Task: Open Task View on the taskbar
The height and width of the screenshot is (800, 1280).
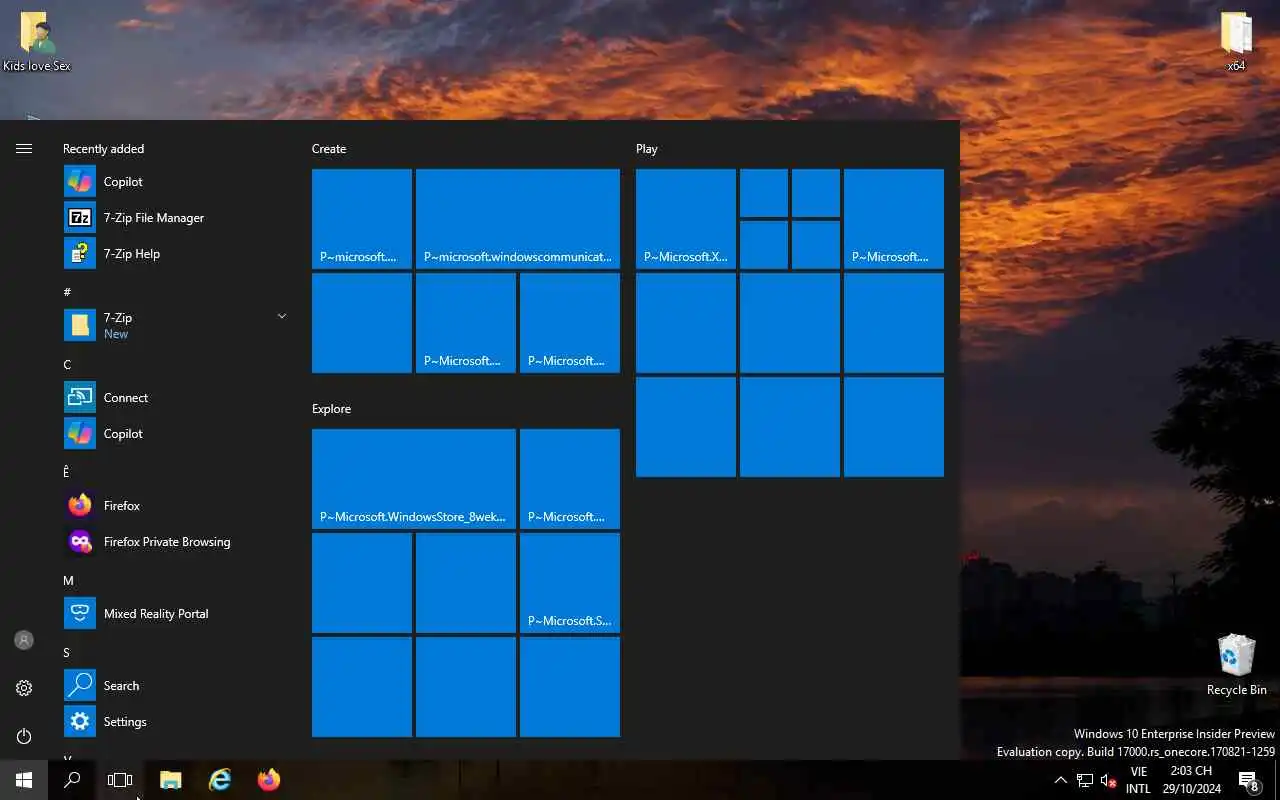Action: point(120,780)
